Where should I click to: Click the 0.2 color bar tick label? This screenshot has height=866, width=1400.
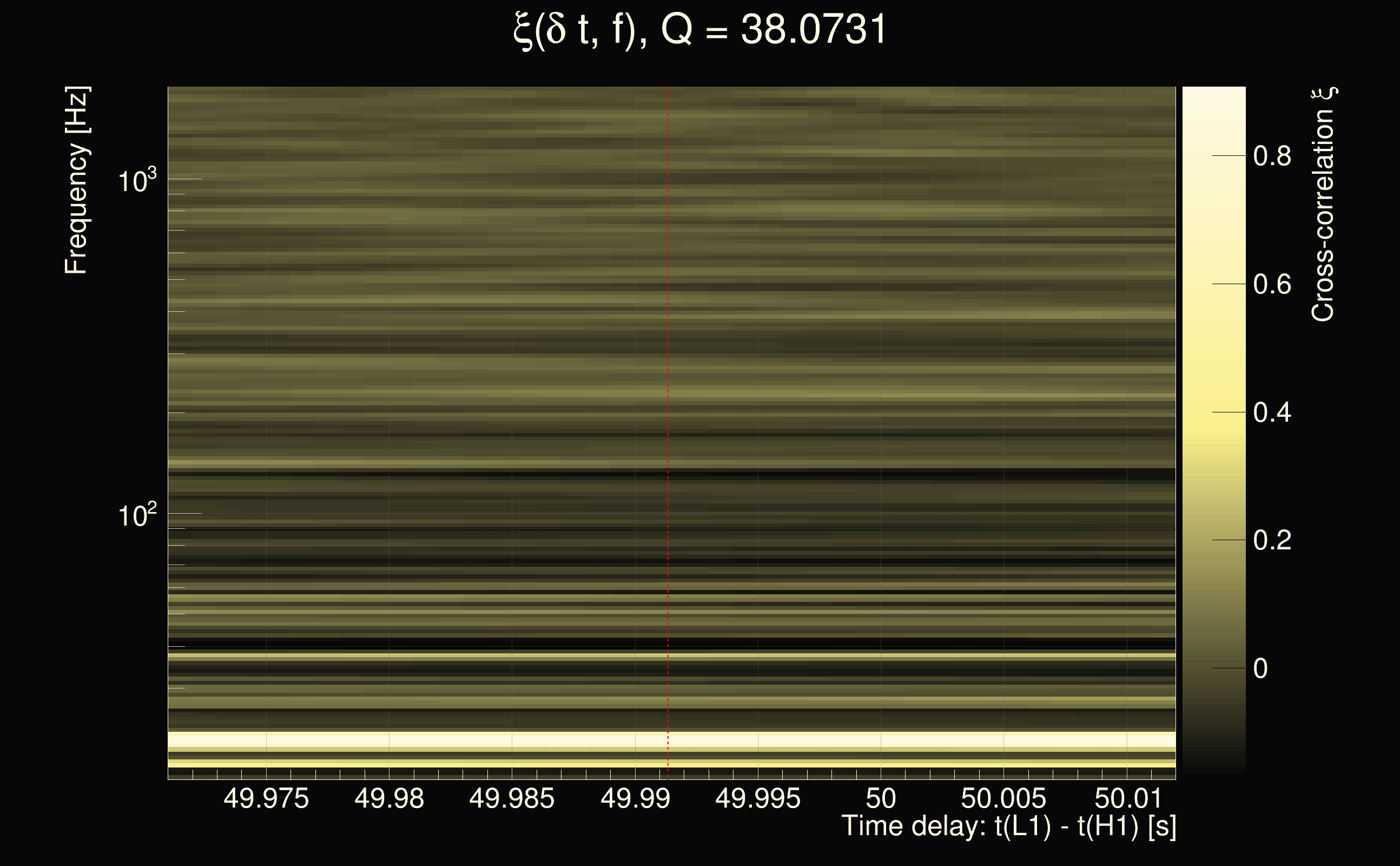(1272, 540)
